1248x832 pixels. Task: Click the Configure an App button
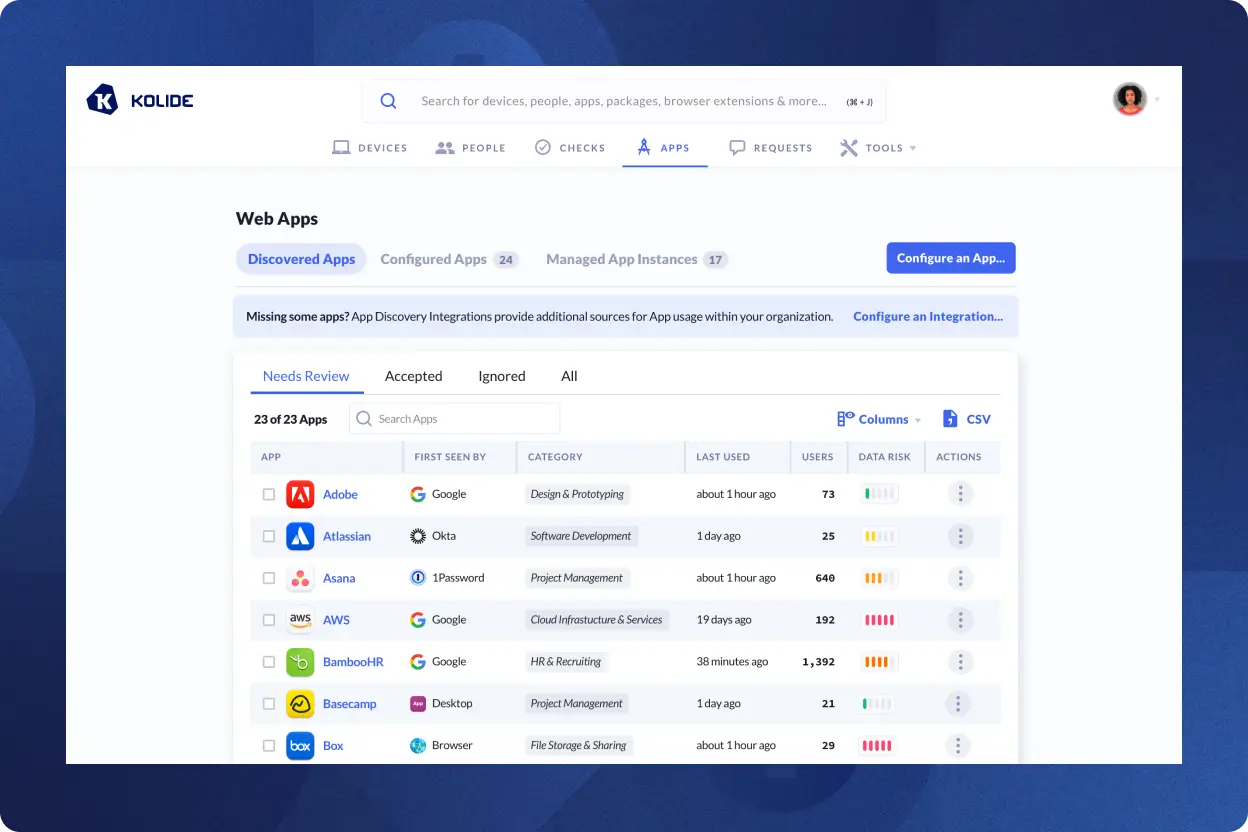(x=951, y=258)
